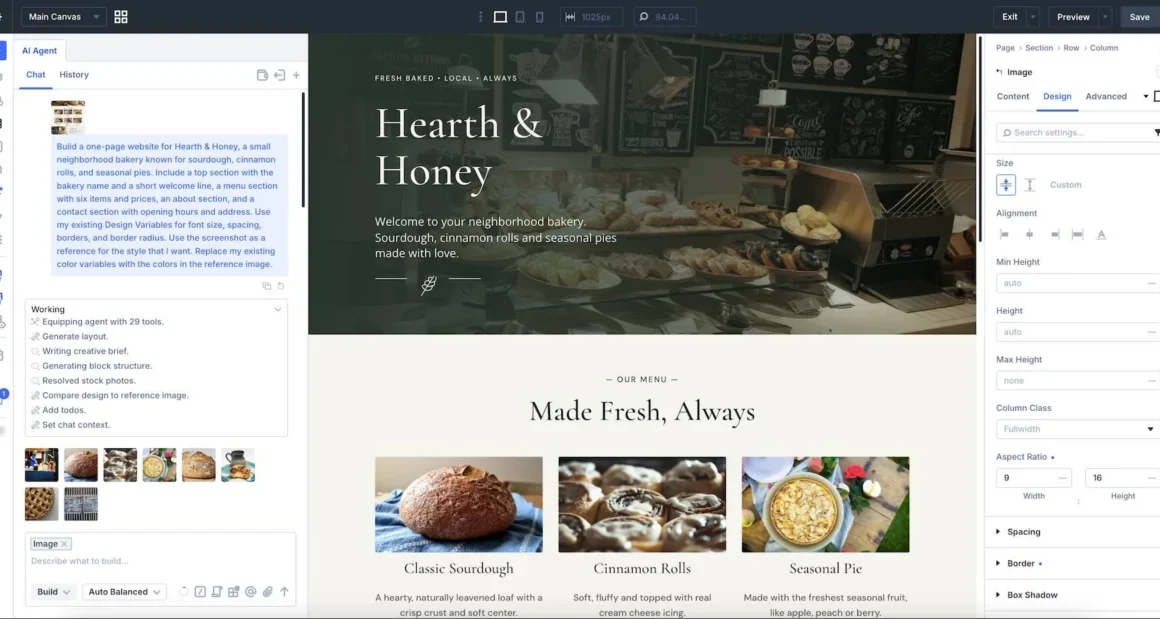The image size is (1160, 619).
Task: Open the History tab
Action: (74, 75)
